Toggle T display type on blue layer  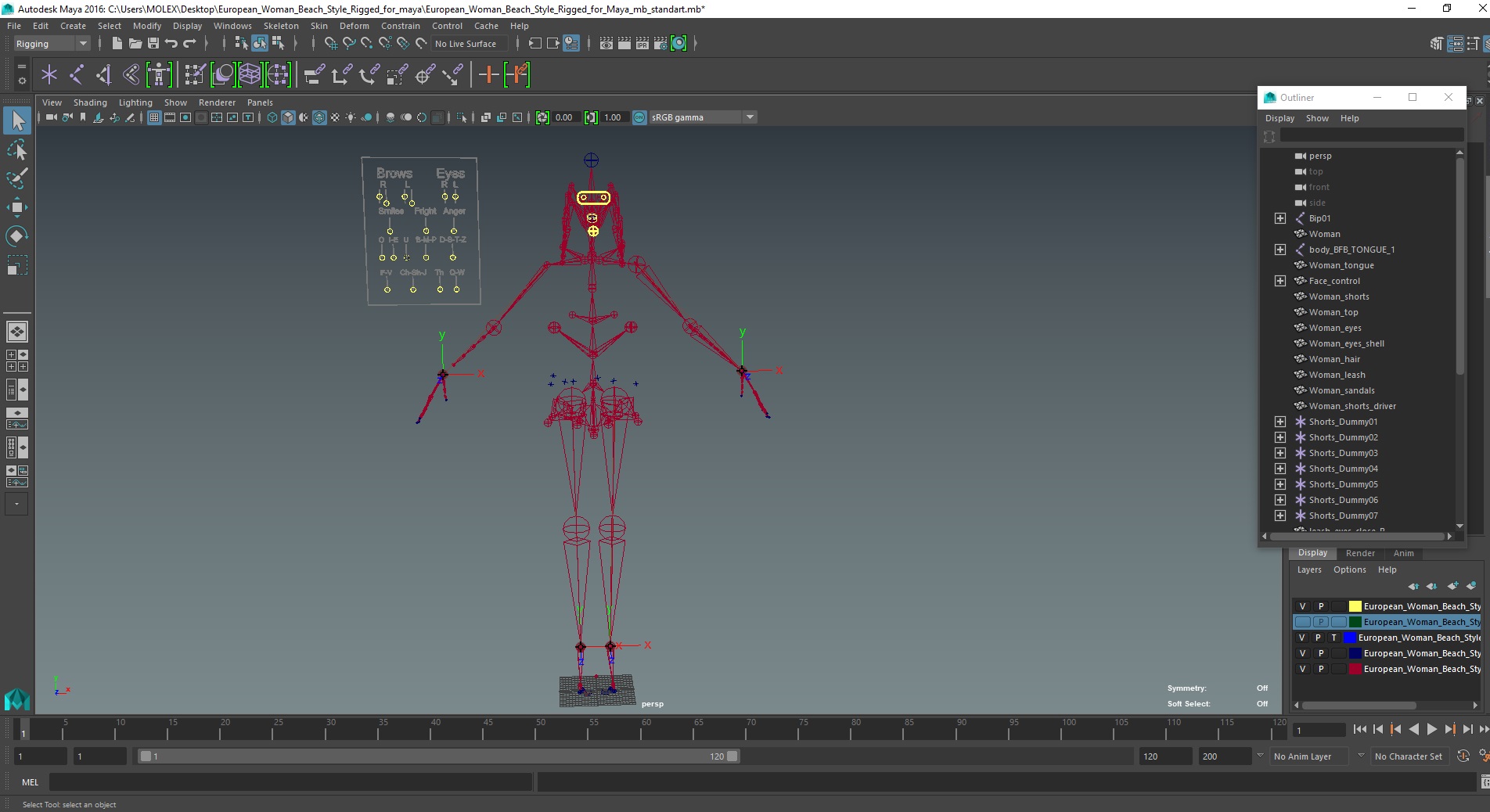tap(1334, 638)
